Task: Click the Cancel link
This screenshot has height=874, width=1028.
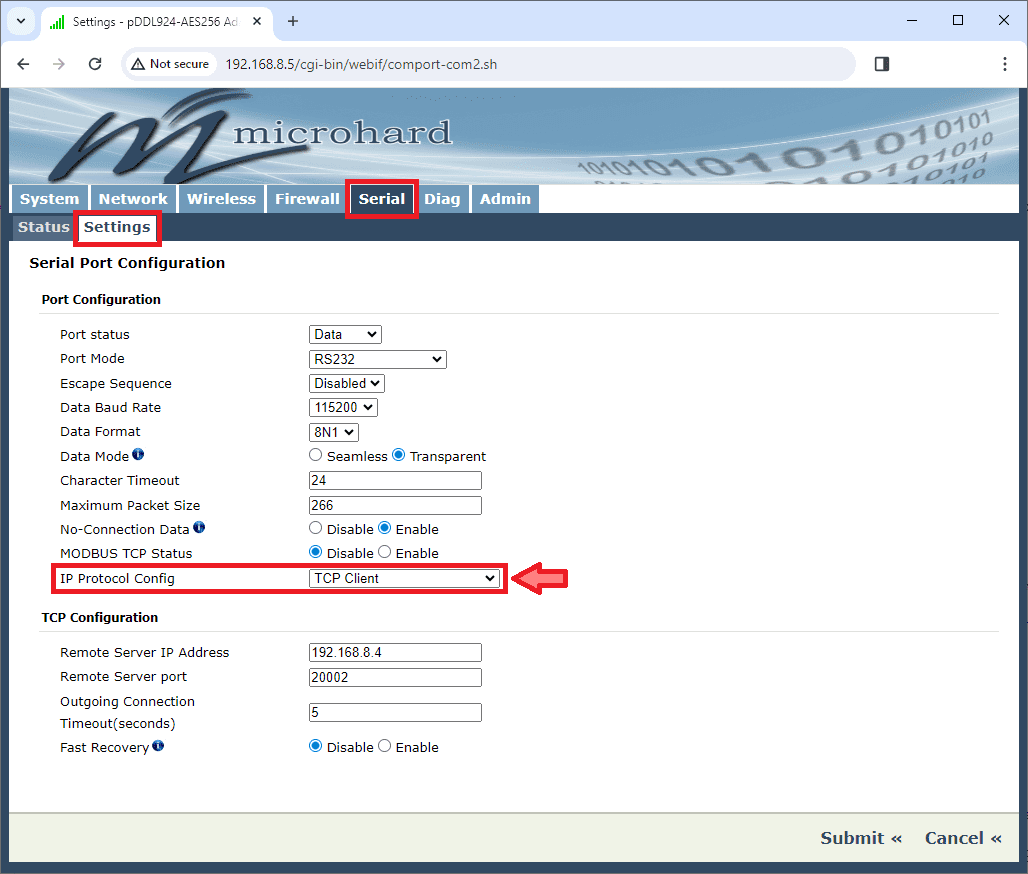Action: 963,838
